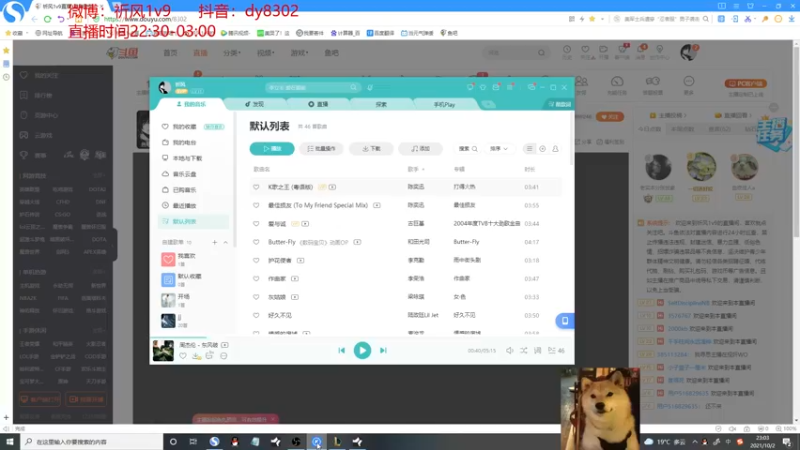This screenshot has height=450, width=800.
Task: Toggle shuffle play mode
Action: [x=523, y=351]
